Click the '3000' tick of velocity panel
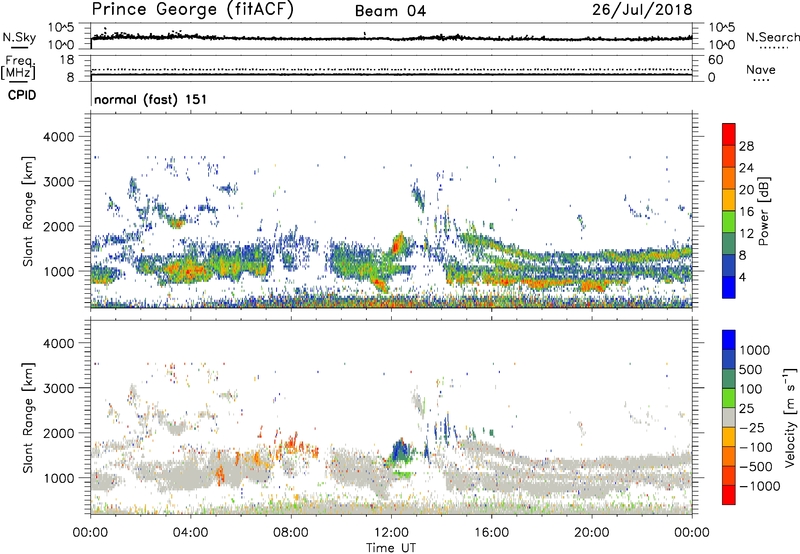The height and width of the screenshot is (554, 800). (59, 388)
